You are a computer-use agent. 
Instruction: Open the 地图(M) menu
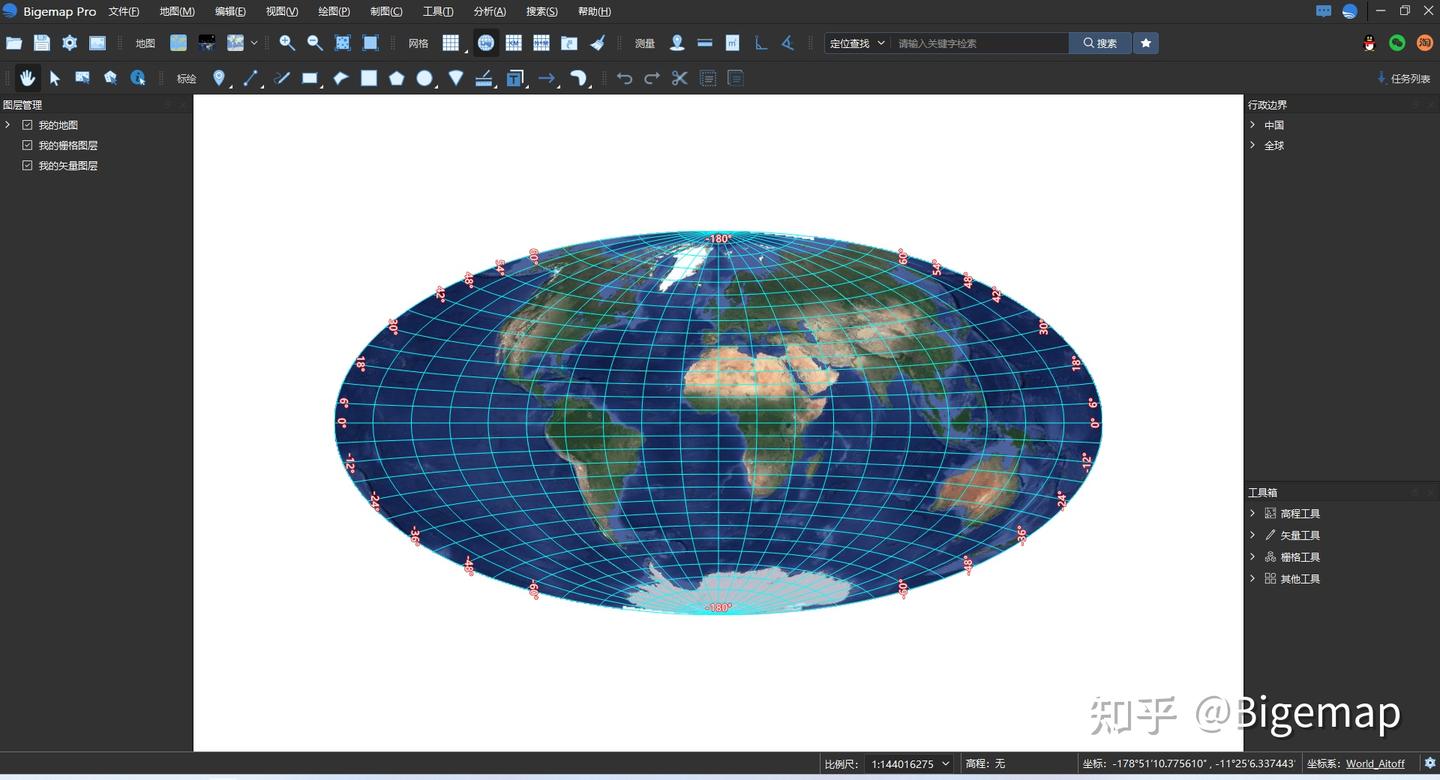[177, 11]
